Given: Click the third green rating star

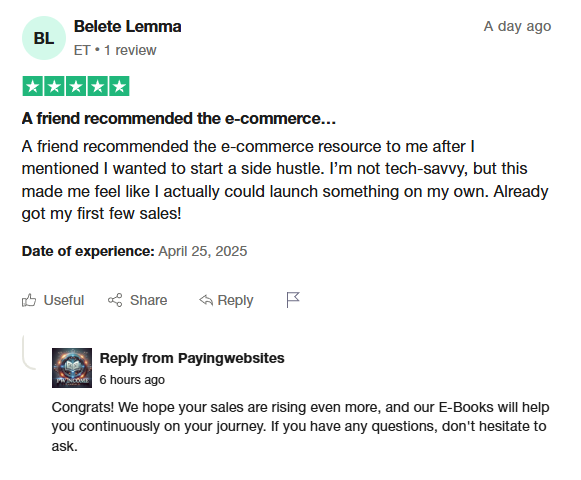Looking at the screenshot, I should click(x=76, y=86).
